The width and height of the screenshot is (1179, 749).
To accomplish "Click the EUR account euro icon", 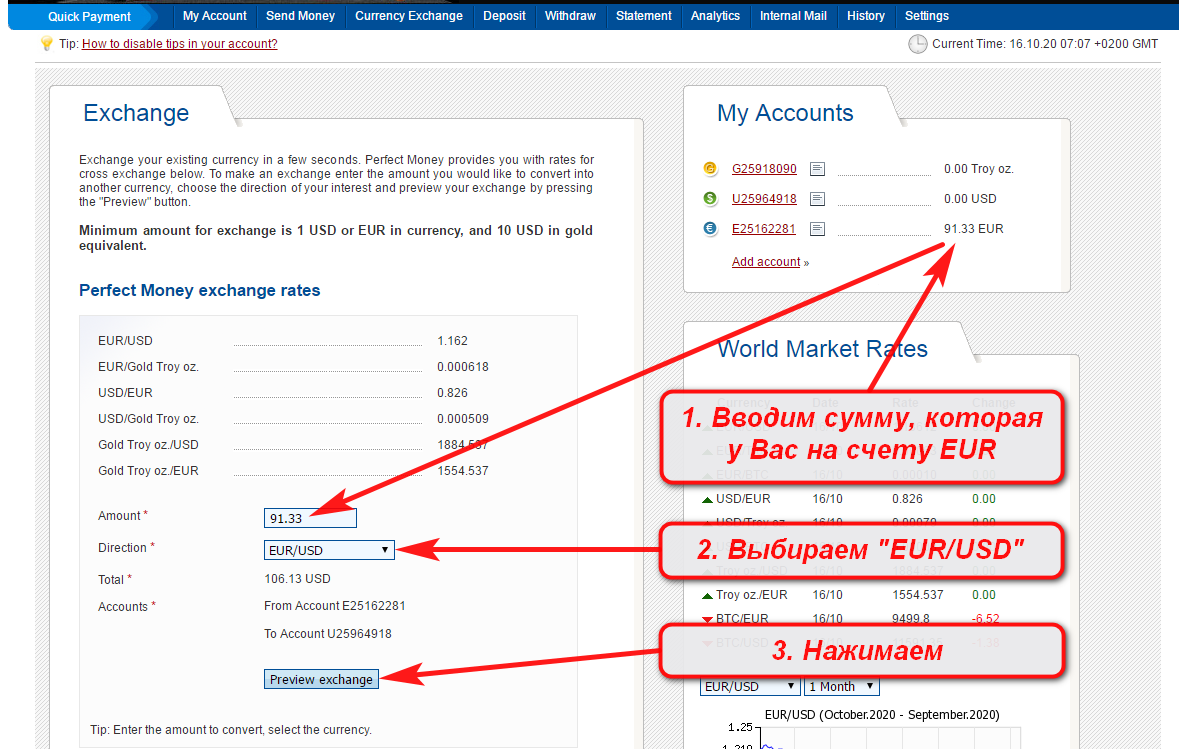I will point(710,229).
